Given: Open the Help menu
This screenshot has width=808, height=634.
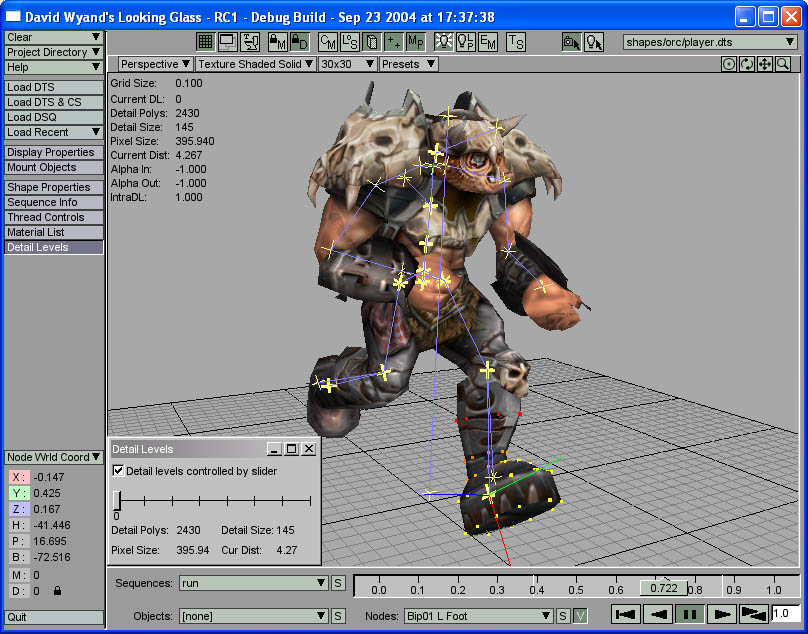Looking at the screenshot, I should [54, 67].
